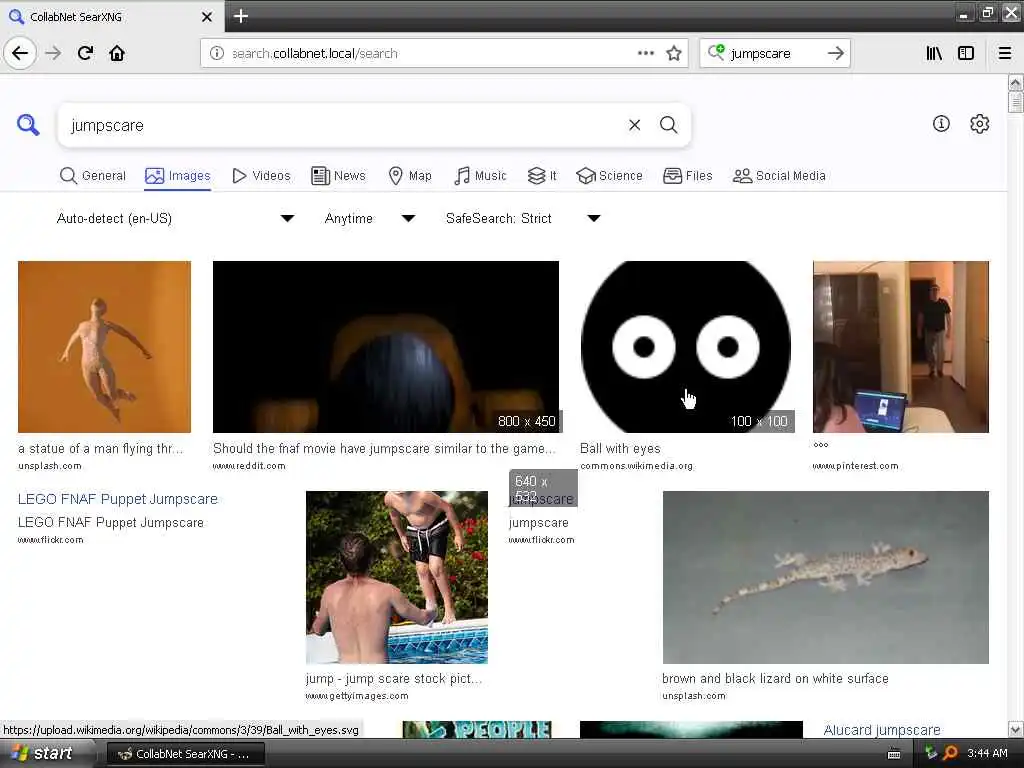Run search with the magnifier button
The height and width of the screenshot is (768, 1024).
click(669, 125)
